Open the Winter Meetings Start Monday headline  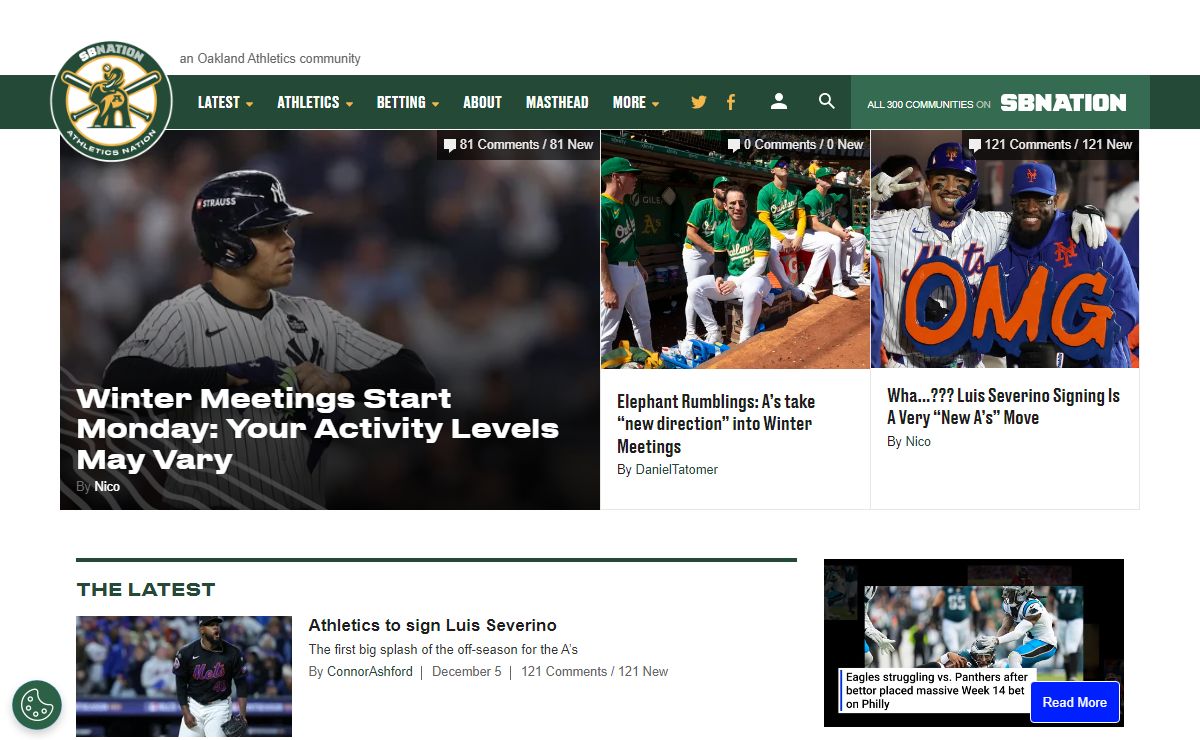[x=317, y=429]
